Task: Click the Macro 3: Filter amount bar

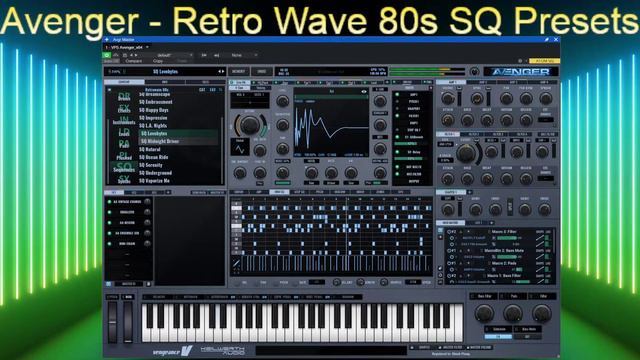Action: [507, 238]
